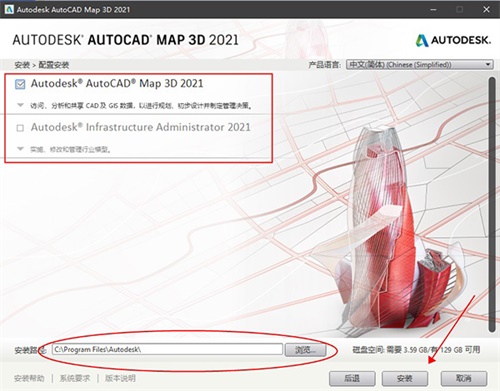This screenshot has height=391, width=500.
Task: Click the 取消 (Cancel) button
Action: click(x=464, y=378)
